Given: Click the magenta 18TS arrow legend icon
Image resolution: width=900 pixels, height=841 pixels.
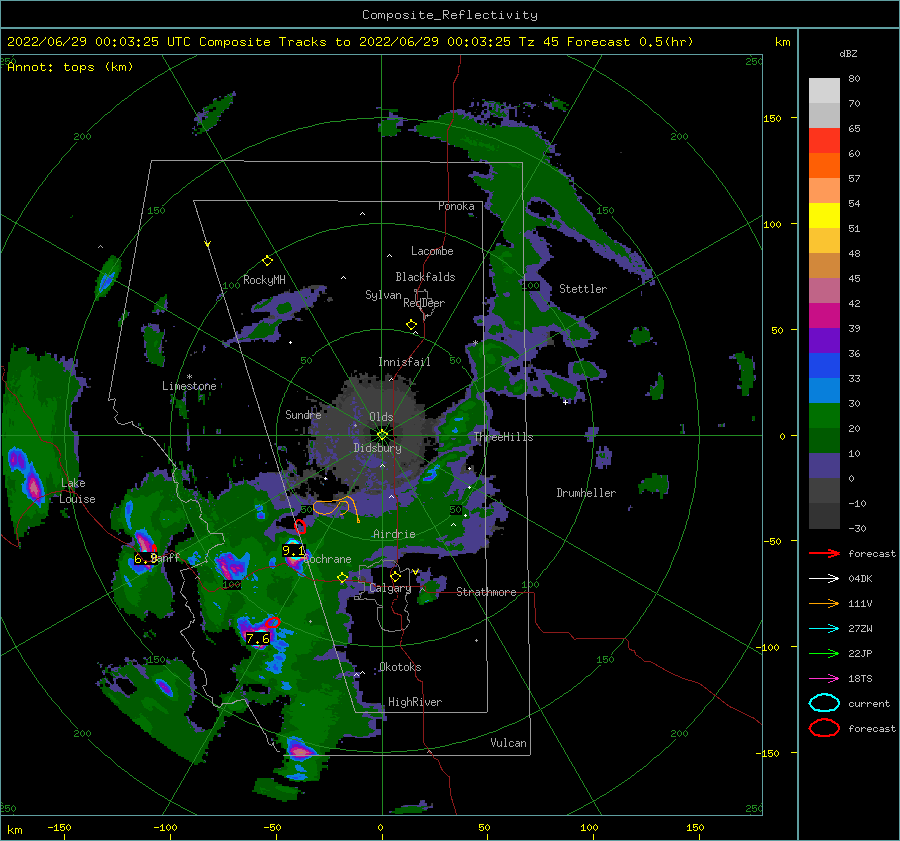Looking at the screenshot, I should click(824, 679).
